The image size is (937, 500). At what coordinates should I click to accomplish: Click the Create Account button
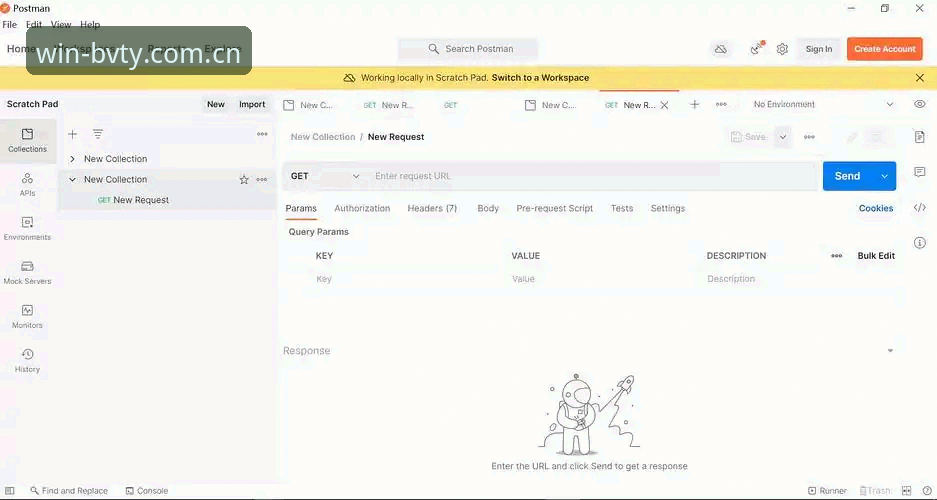click(x=884, y=49)
